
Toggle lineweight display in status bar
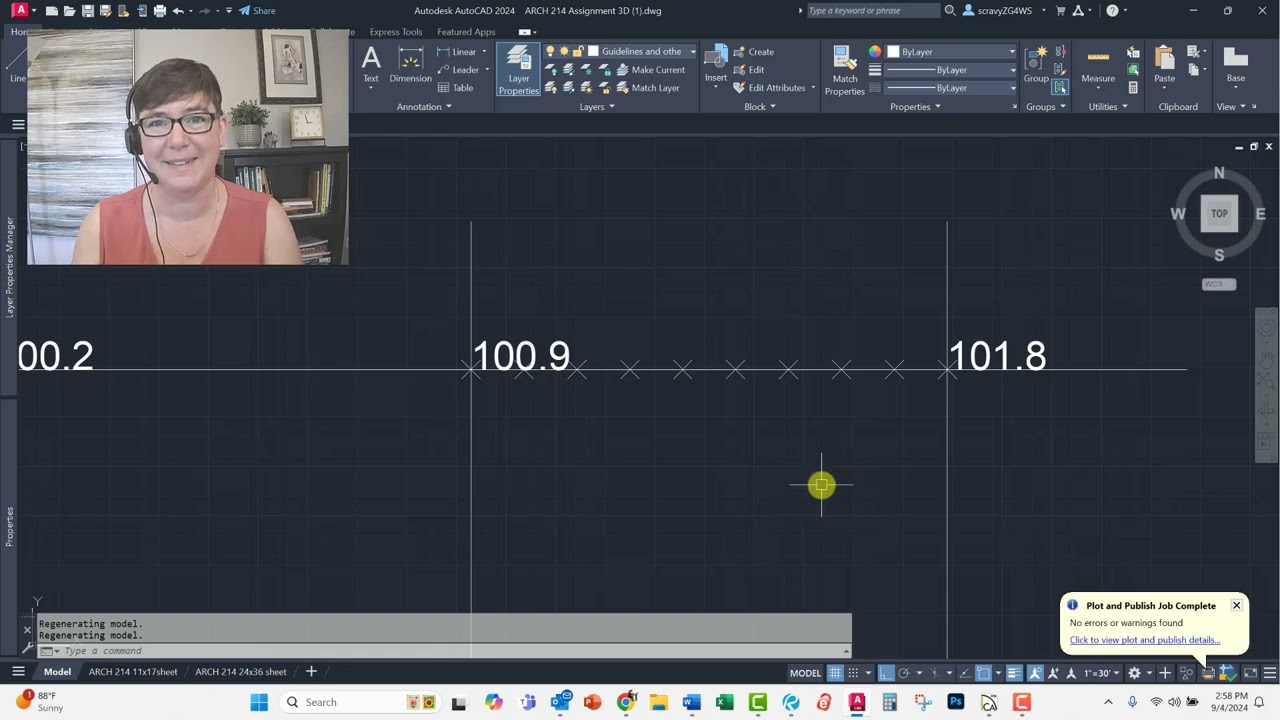(x=1014, y=673)
